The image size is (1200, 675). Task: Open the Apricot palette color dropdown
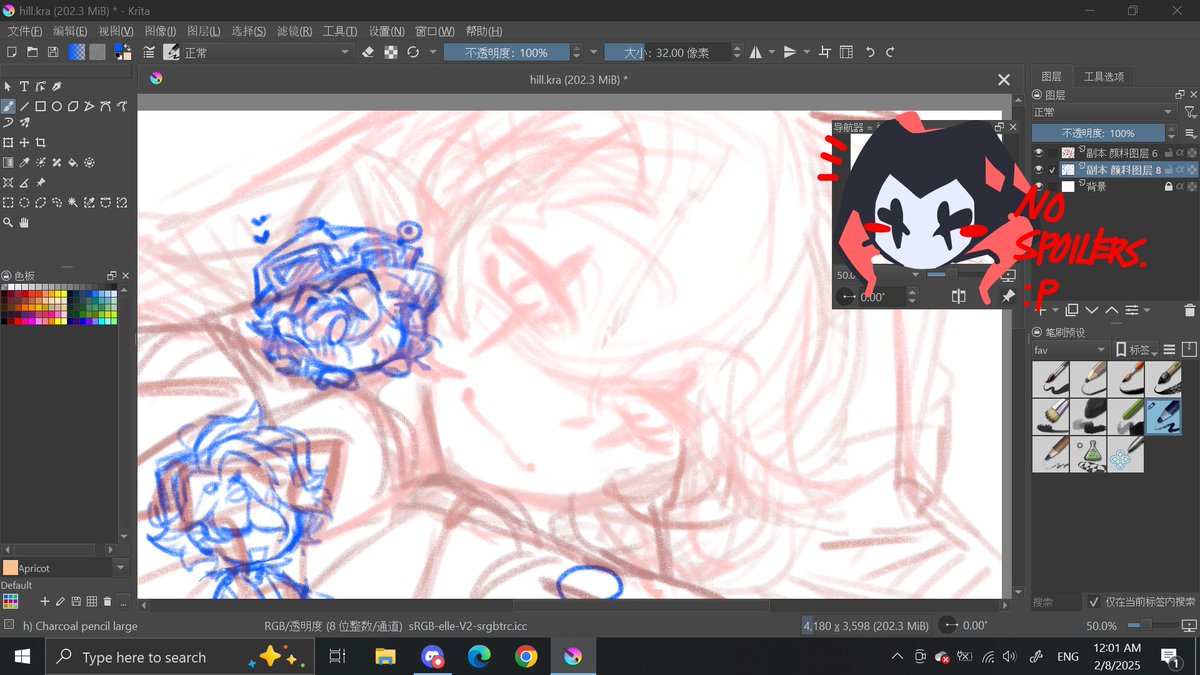point(121,568)
